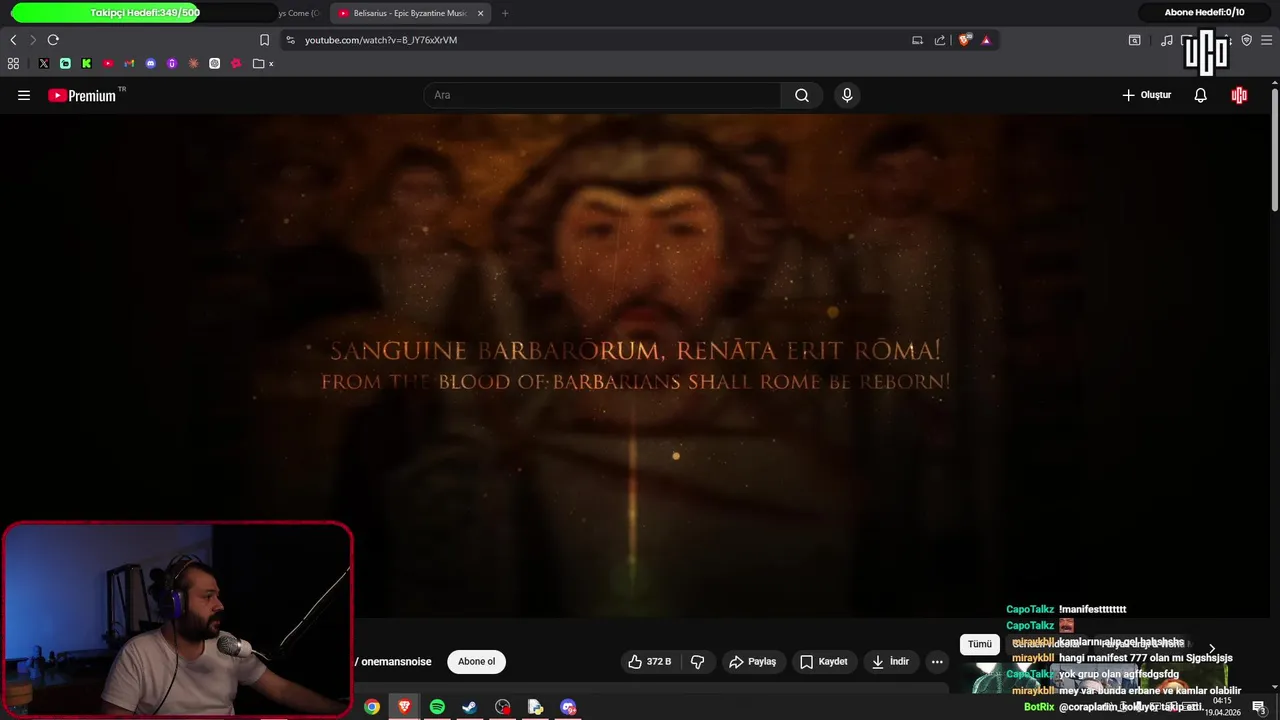Open the three-dot more actions menu

pos(937,662)
